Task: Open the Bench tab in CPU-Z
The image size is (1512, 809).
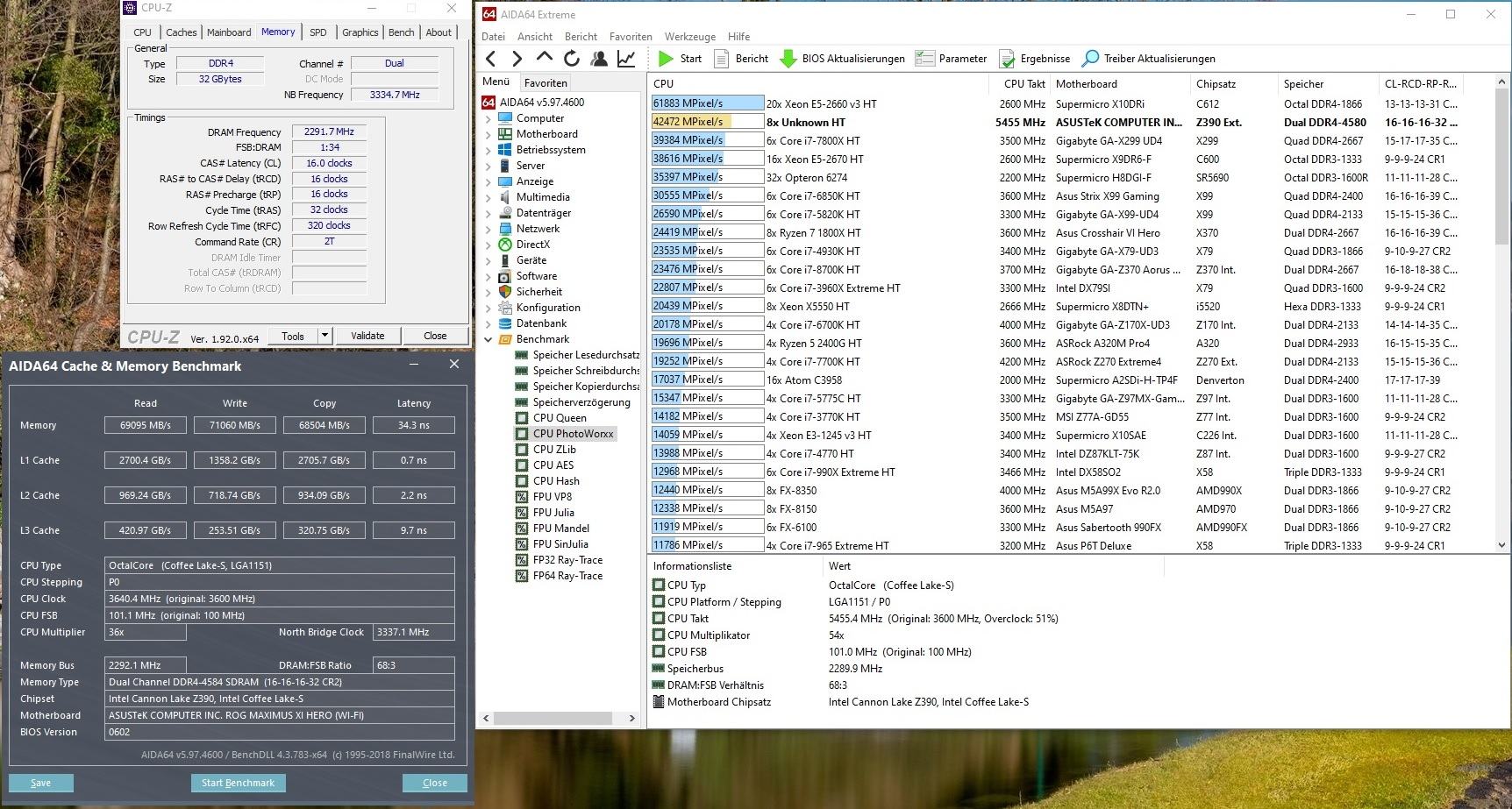Action: pyautogui.click(x=402, y=32)
